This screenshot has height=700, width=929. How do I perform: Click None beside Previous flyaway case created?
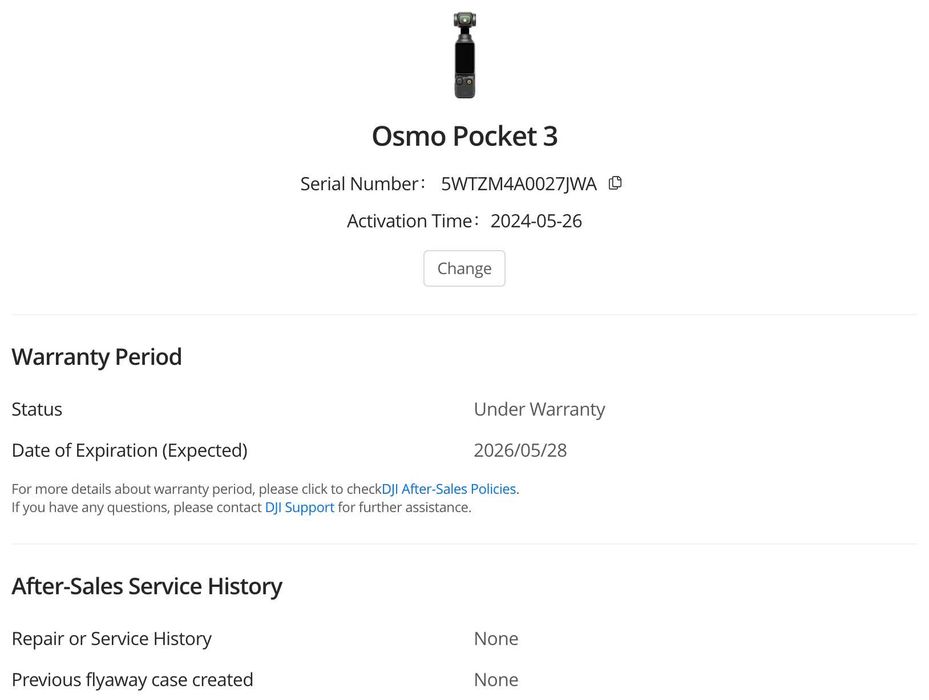click(x=496, y=680)
